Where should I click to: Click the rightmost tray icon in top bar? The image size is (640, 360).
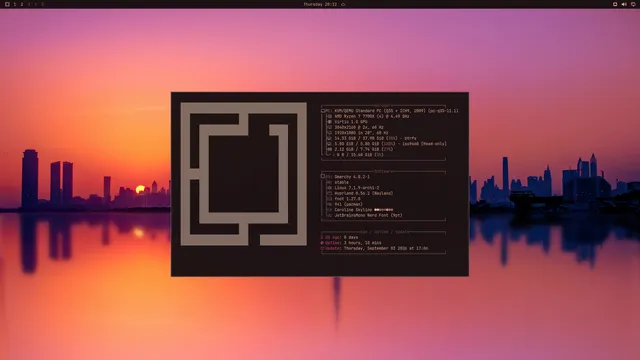(x=633, y=4)
